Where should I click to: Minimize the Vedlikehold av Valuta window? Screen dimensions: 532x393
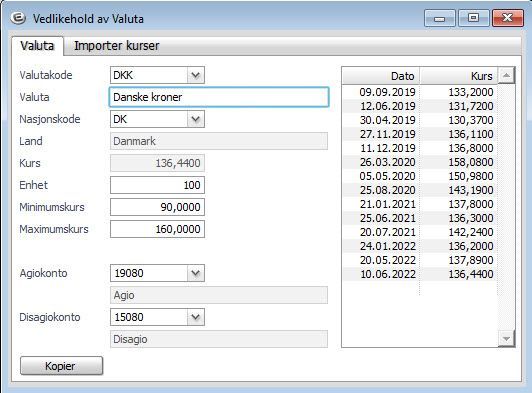[x=440, y=18]
